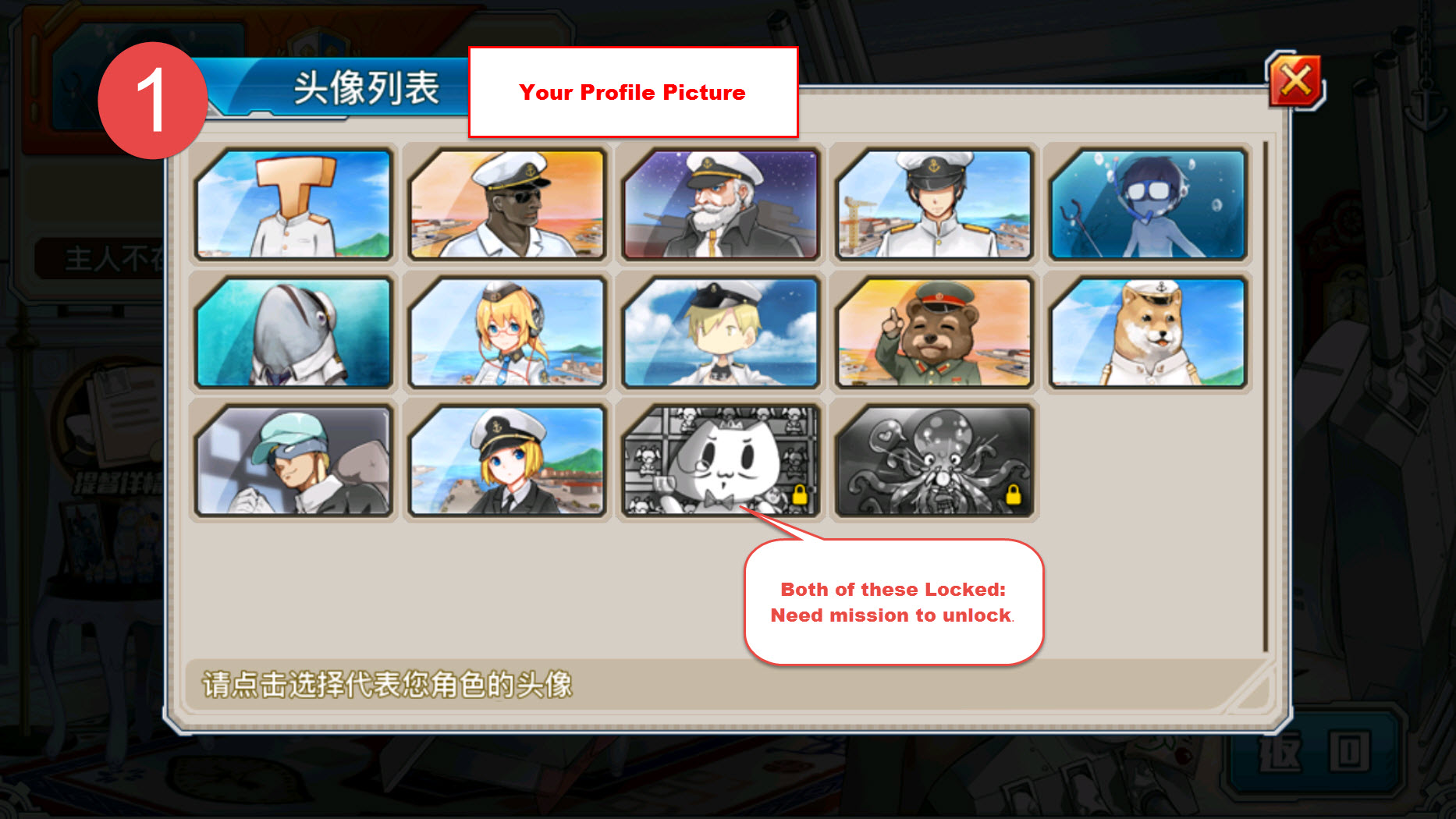This screenshot has width=1456, height=819.
Task: Close the avatar list dialog with X
Action: pyautogui.click(x=1295, y=81)
